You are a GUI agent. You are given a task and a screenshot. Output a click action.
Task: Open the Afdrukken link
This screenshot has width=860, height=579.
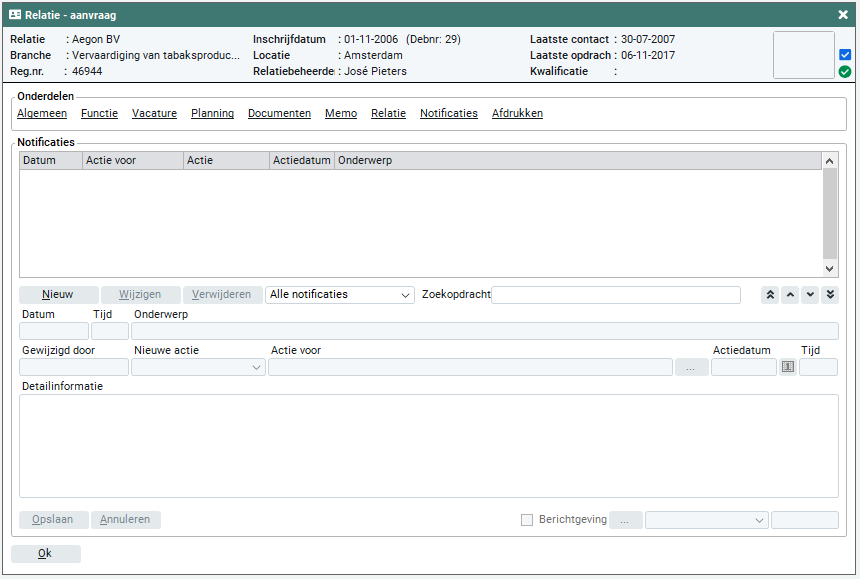pyautogui.click(x=517, y=114)
